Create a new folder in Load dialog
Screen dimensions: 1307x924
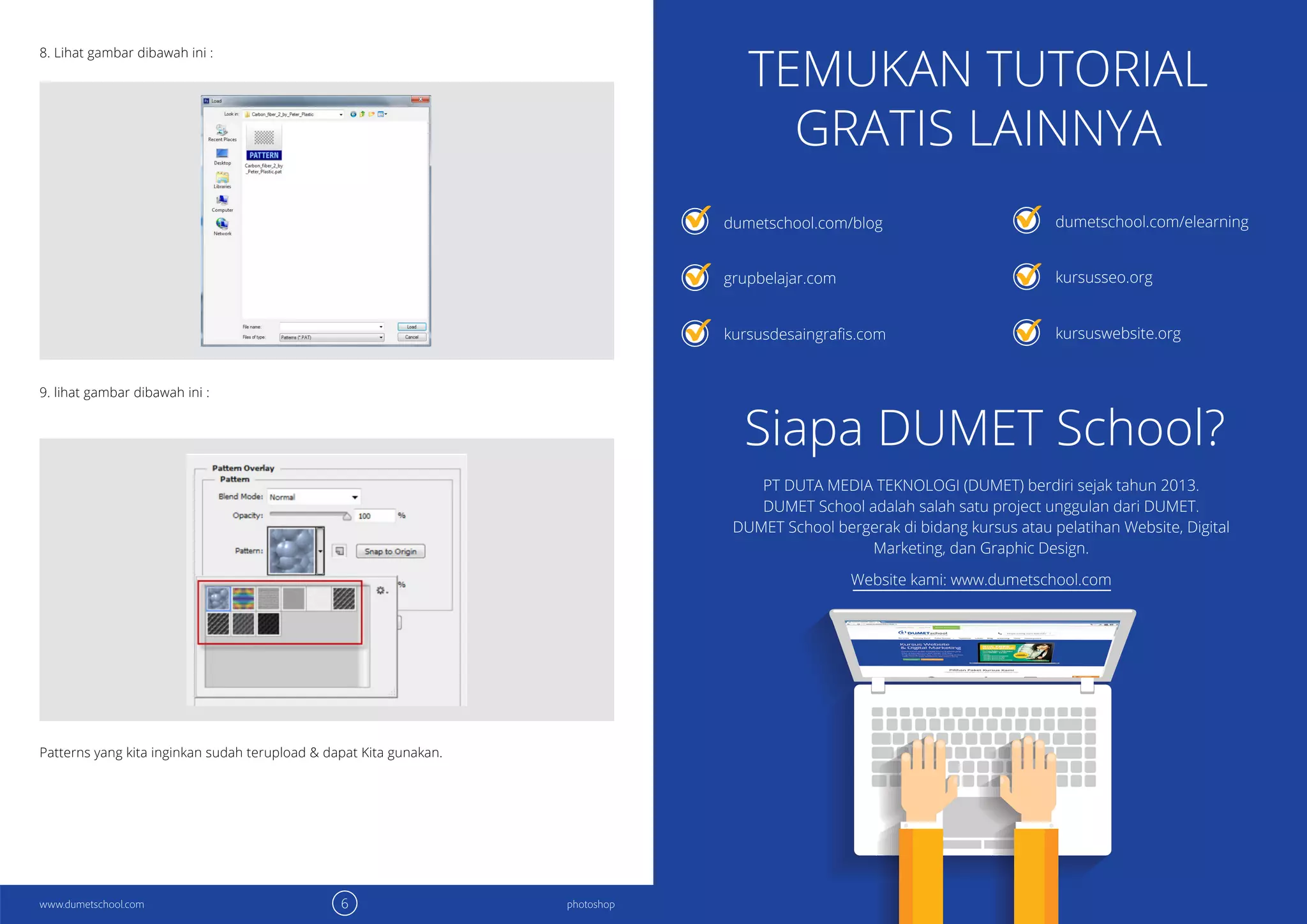371,114
